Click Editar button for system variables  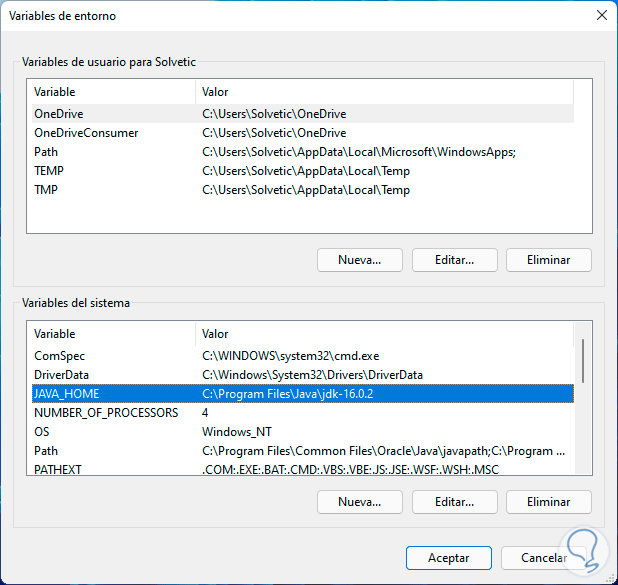[454, 502]
